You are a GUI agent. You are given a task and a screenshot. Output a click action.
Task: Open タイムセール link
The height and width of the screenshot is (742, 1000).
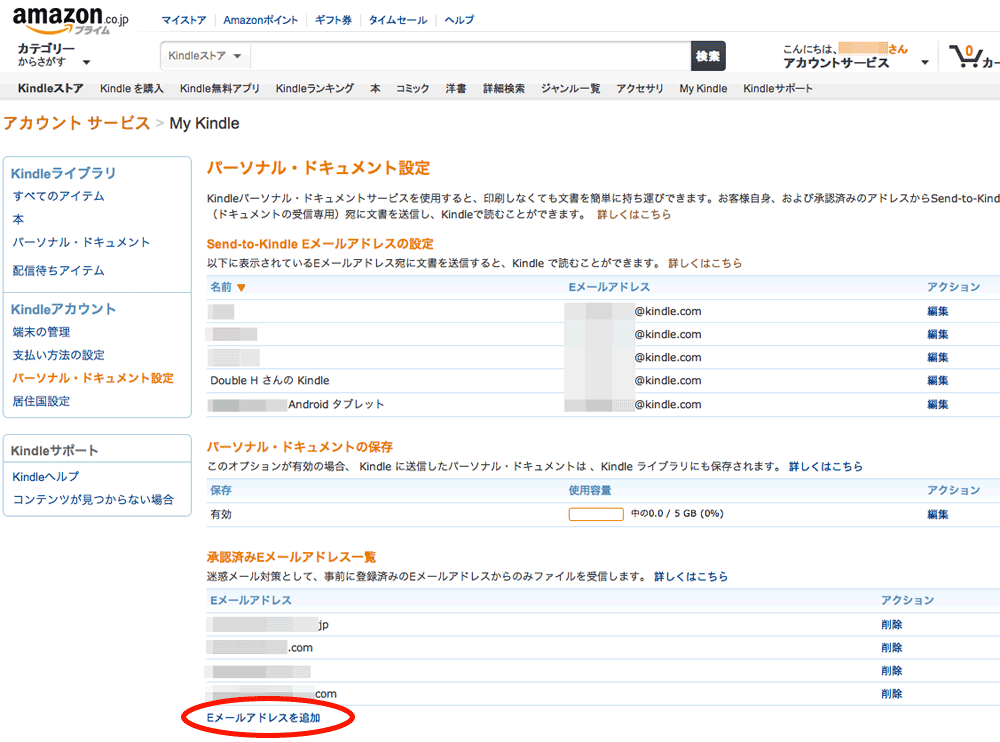397,20
